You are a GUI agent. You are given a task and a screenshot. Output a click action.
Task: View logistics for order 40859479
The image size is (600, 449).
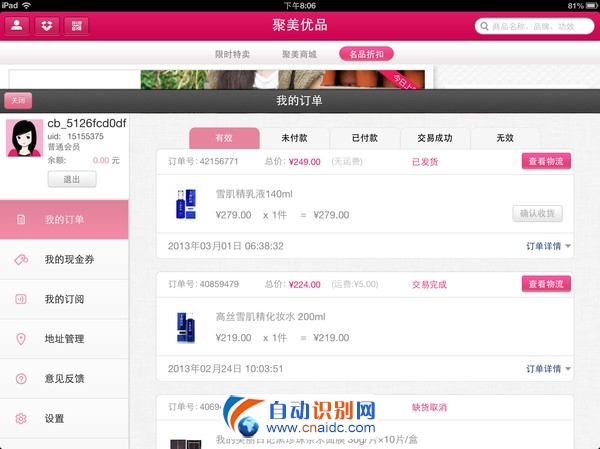pyautogui.click(x=546, y=284)
